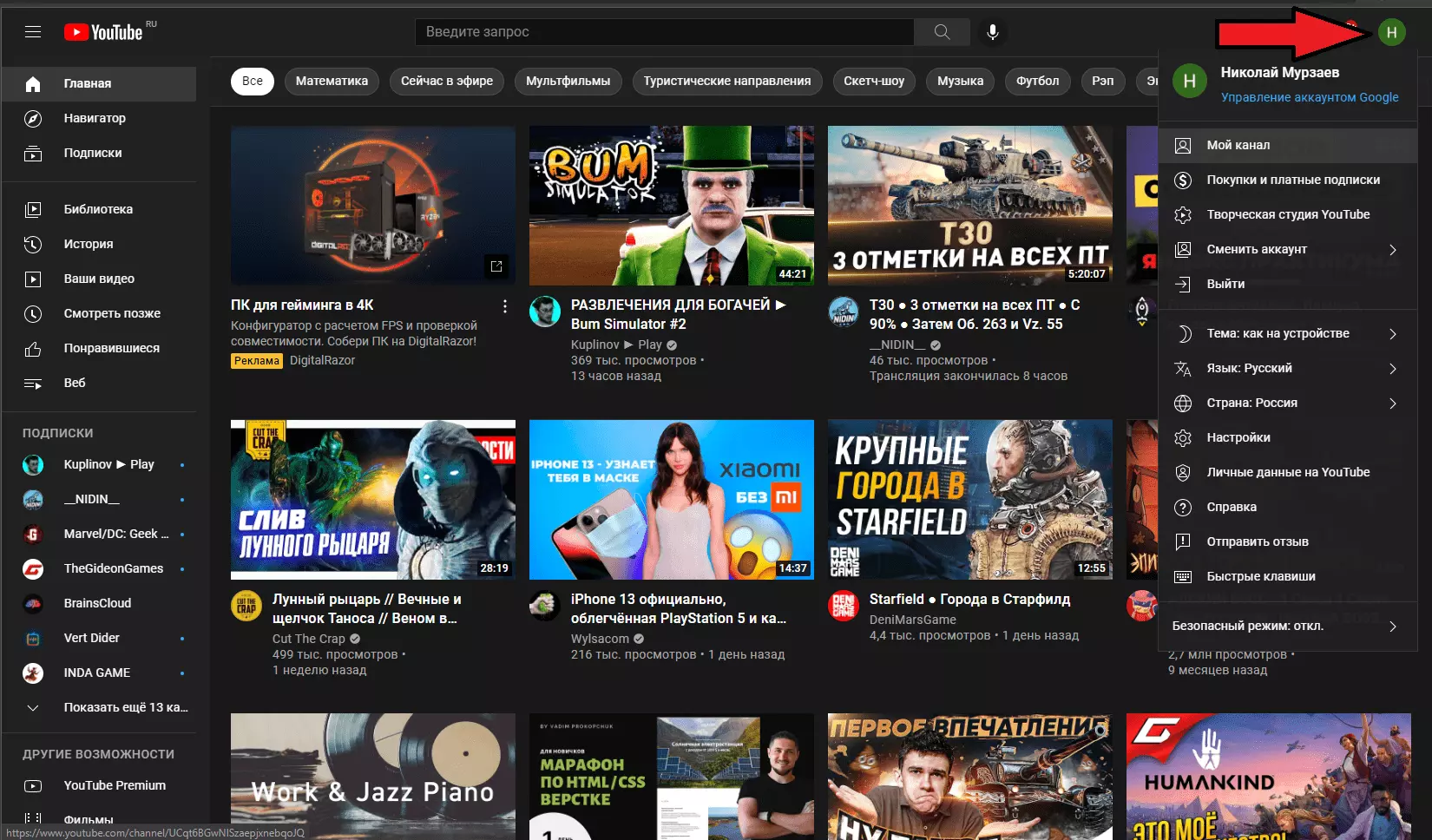
Task: Open the Веб playlist
Action: pyautogui.click(x=99, y=383)
